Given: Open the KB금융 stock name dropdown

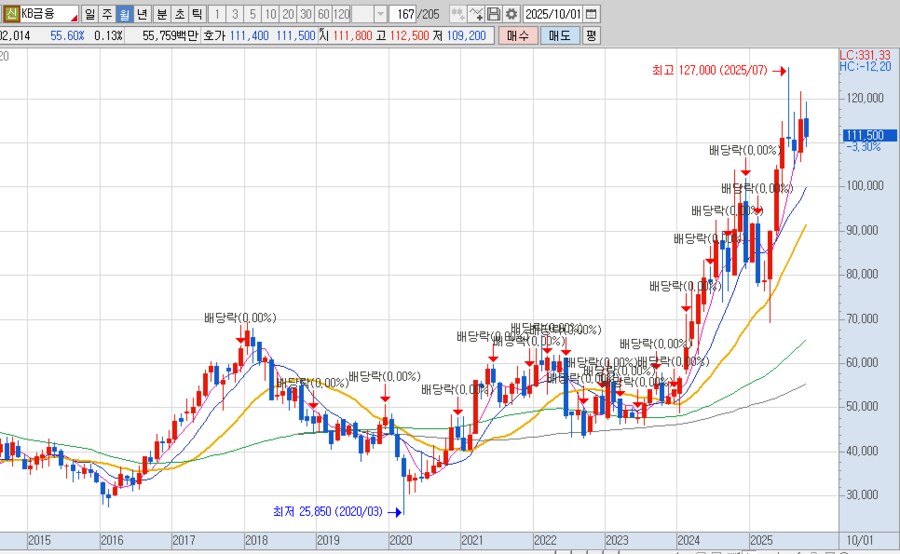Looking at the screenshot, I should (x=73, y=16).
